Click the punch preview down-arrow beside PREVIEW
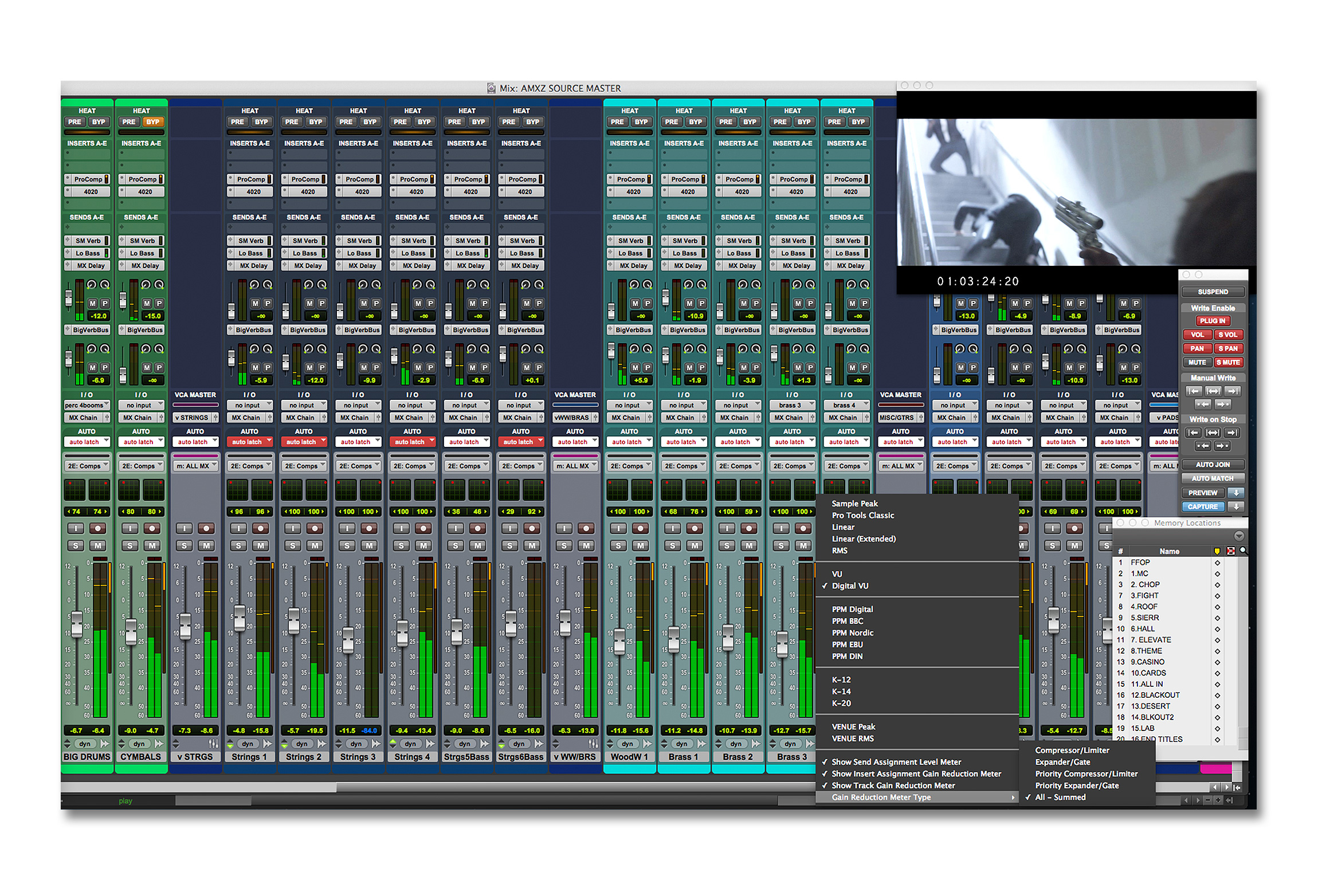 (x=1236, y=493)
